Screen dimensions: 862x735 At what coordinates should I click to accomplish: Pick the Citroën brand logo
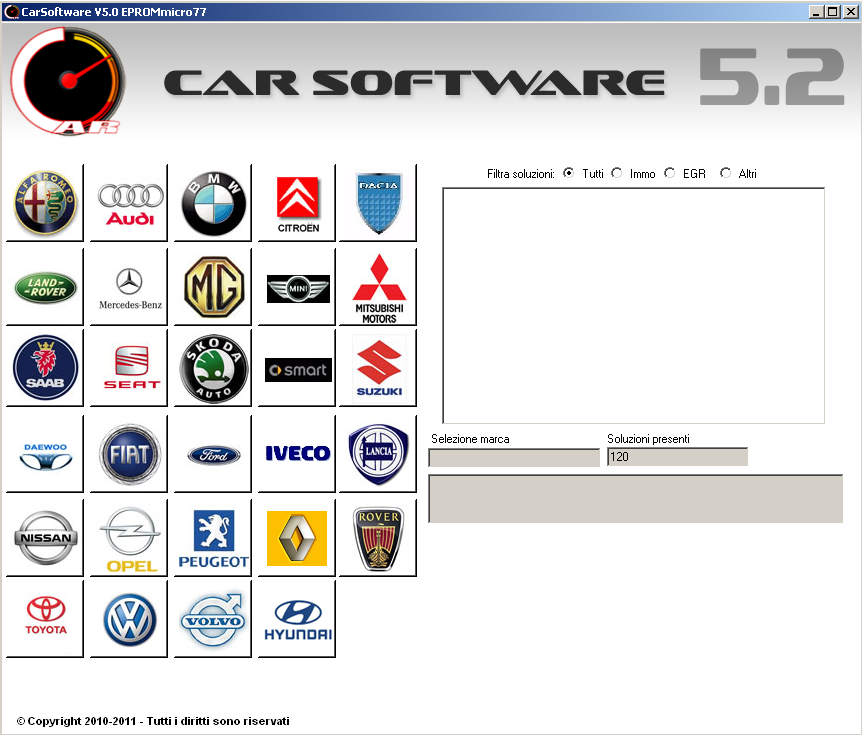297,202
